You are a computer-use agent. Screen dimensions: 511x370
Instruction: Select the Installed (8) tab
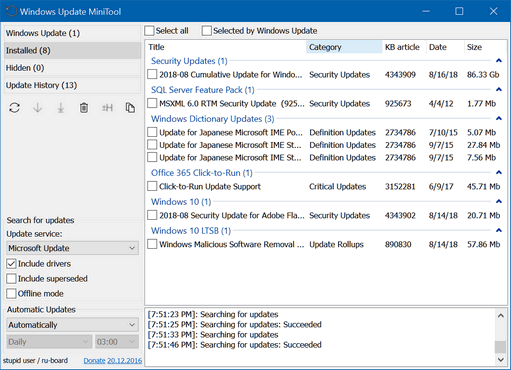pyautogui.click(x=72, y=50)
